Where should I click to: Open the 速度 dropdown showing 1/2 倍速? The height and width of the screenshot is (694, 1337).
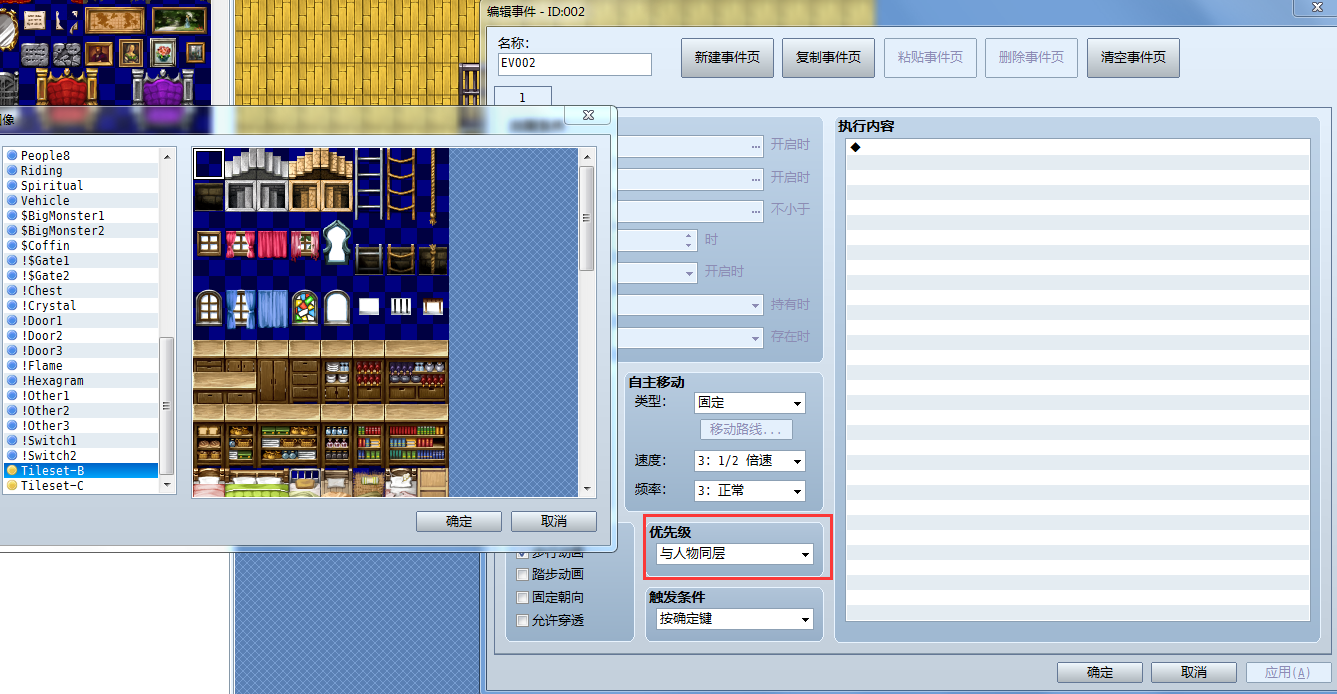coord(750,461)
